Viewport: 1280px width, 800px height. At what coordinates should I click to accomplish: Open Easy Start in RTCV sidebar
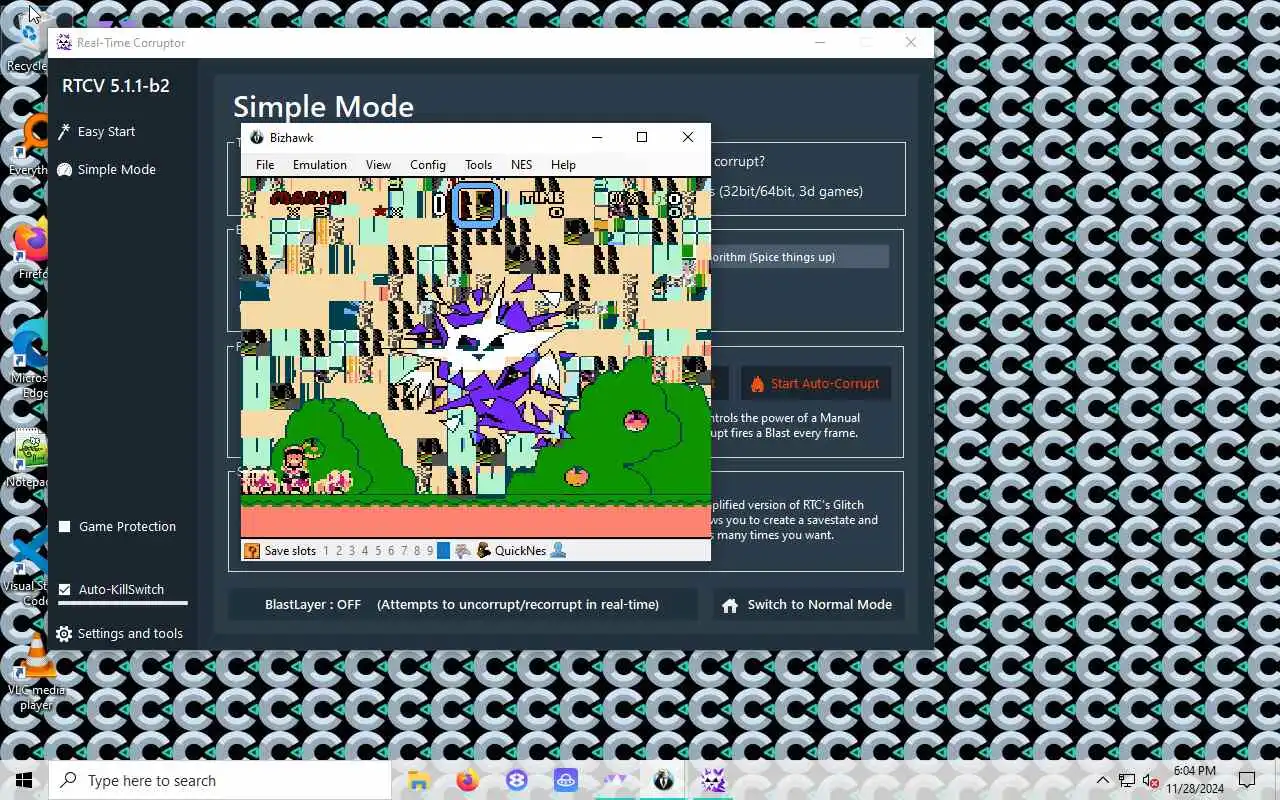point(106,132)
